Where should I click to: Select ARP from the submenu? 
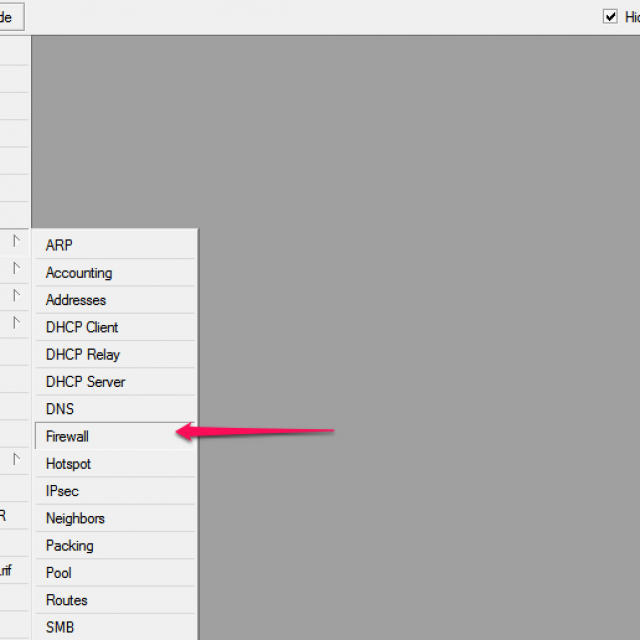(x=59, y=245)
